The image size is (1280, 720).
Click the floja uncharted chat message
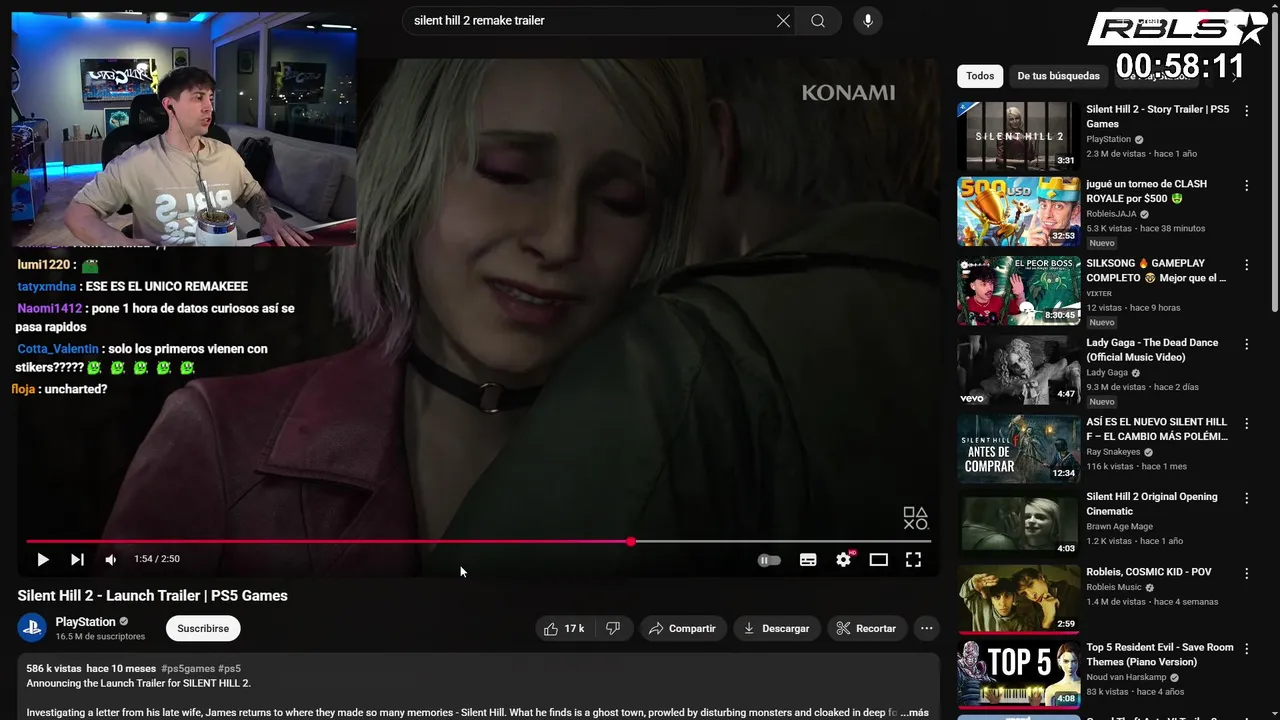pos(59,389)
